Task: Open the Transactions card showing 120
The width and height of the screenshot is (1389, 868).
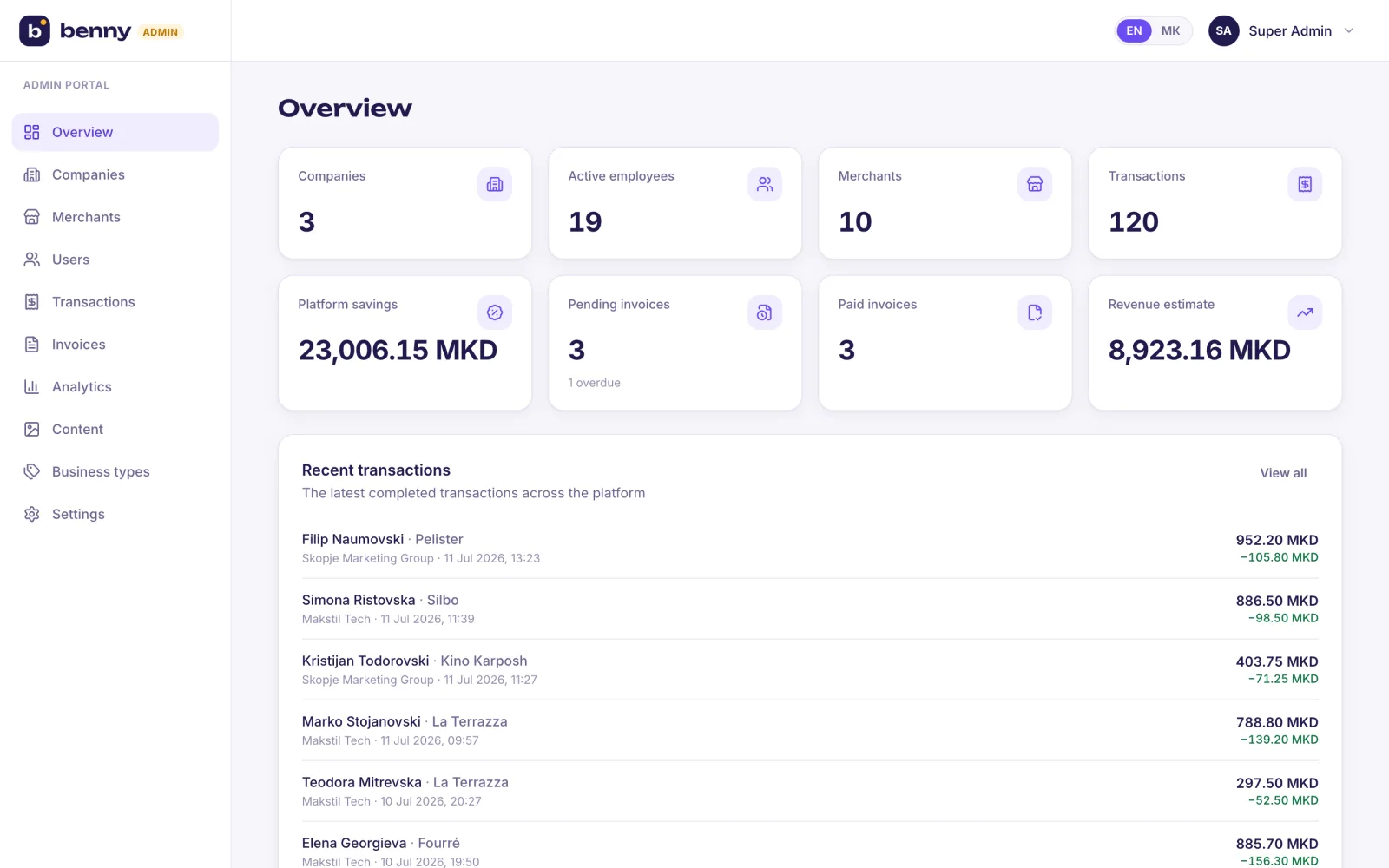Action: click(1215, 203)
